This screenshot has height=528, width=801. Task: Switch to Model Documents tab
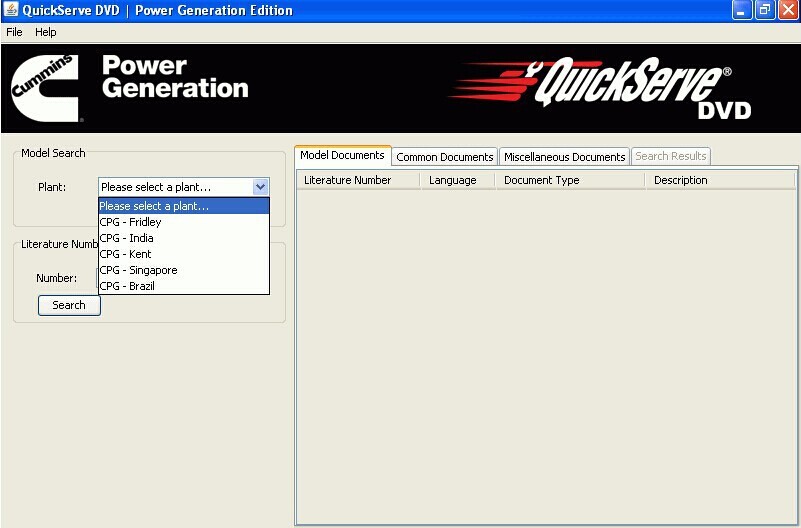pos(342,155)
